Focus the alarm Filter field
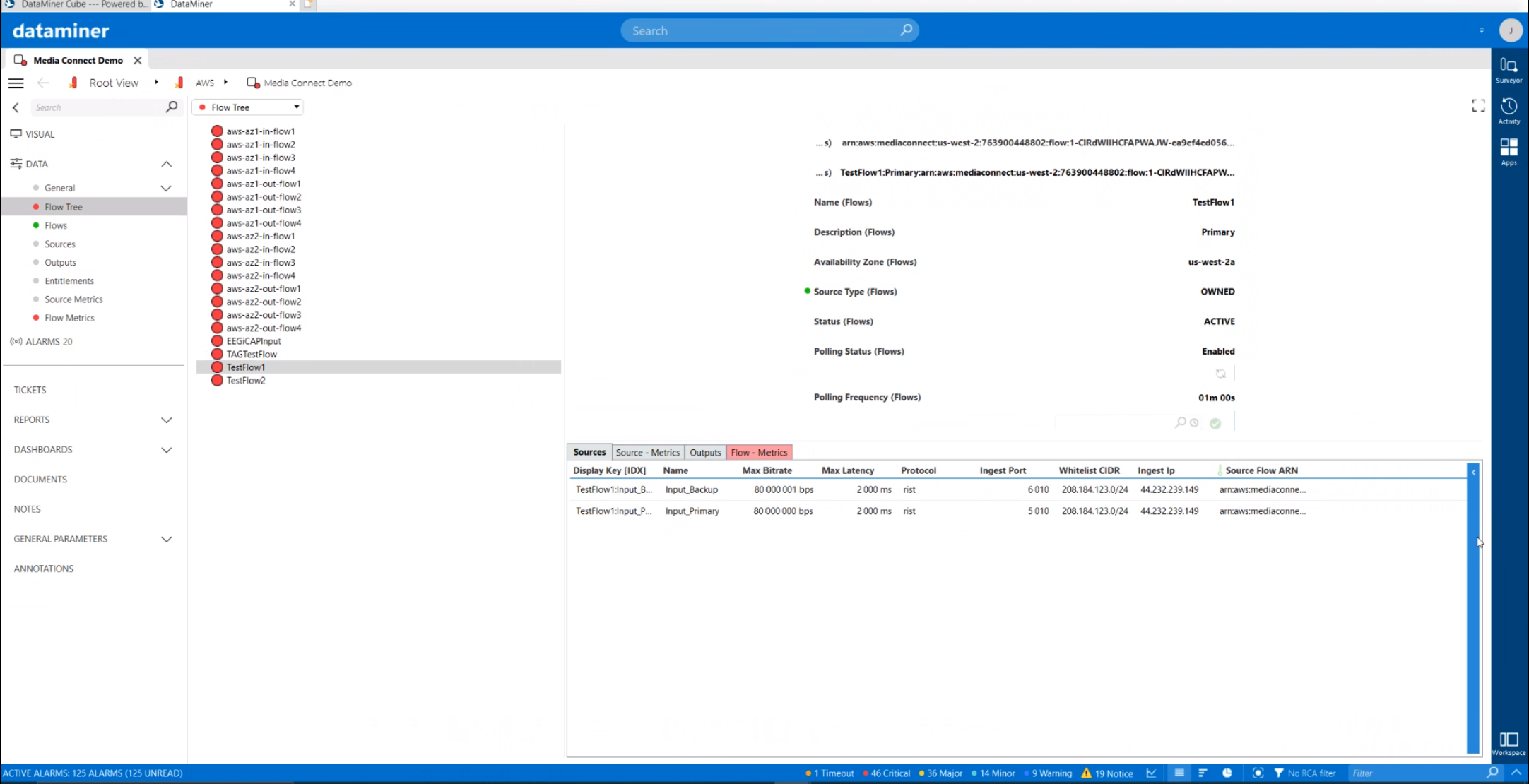The width and height of the screenshot is (1529, 784). [1415, 773]
